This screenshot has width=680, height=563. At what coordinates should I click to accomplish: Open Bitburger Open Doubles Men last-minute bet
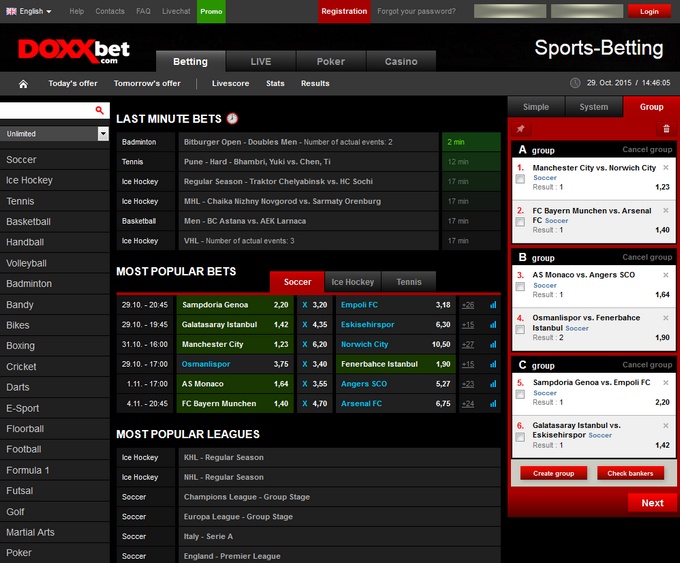pyautogui.click(x=308, y=142)
